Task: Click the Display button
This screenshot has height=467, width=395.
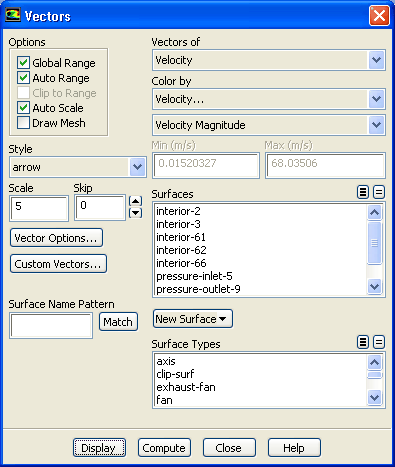Action: tap(99, 448)
